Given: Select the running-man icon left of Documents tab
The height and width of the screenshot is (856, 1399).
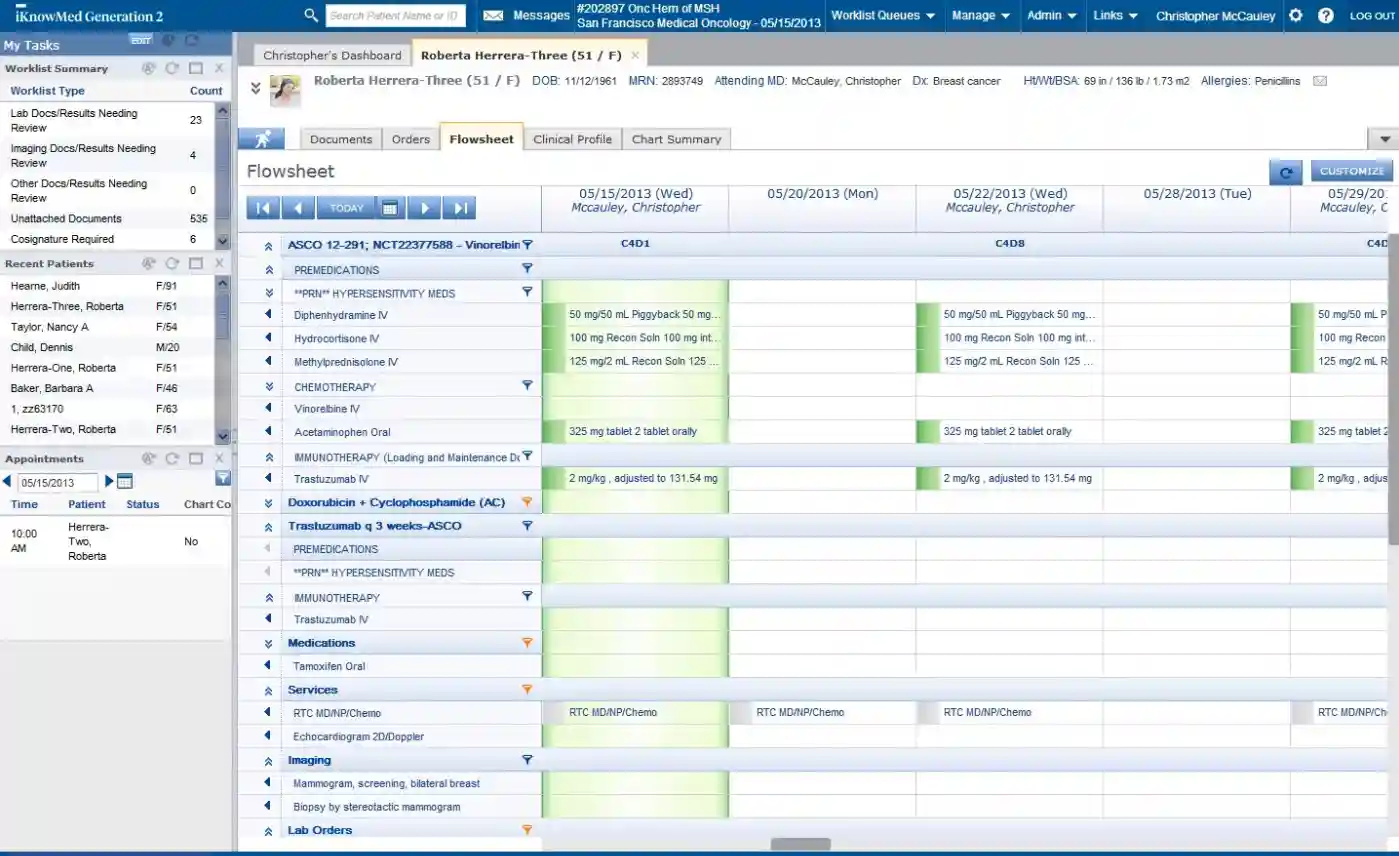Looking at the screenshot, I should (x=260, y=139).
